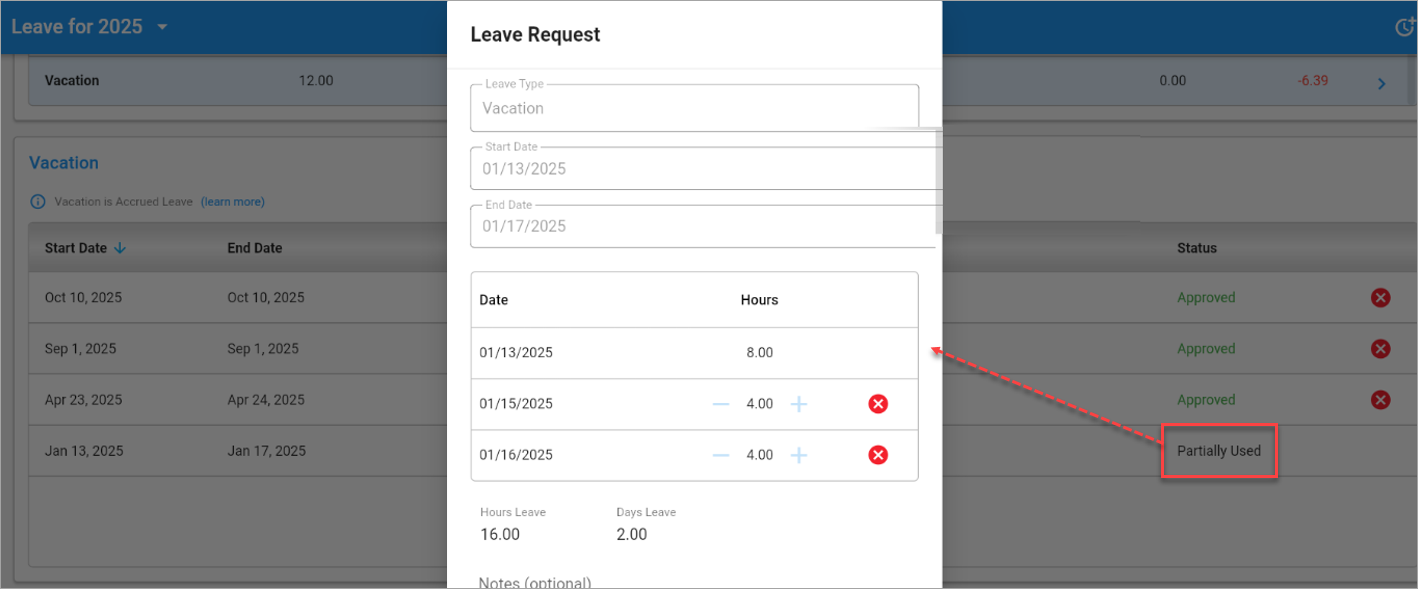
Task: Open the Leave Type Vacation field
Action: click(x=694, y=108)
